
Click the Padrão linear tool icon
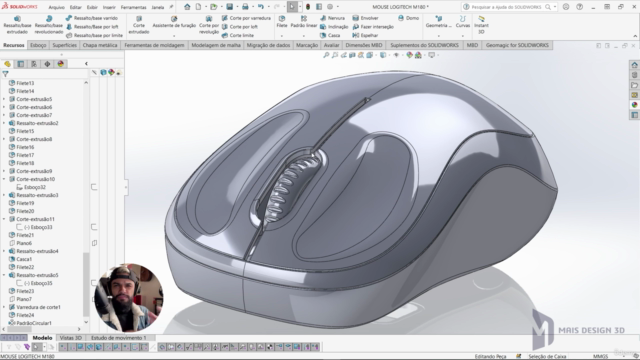point(304,19)
